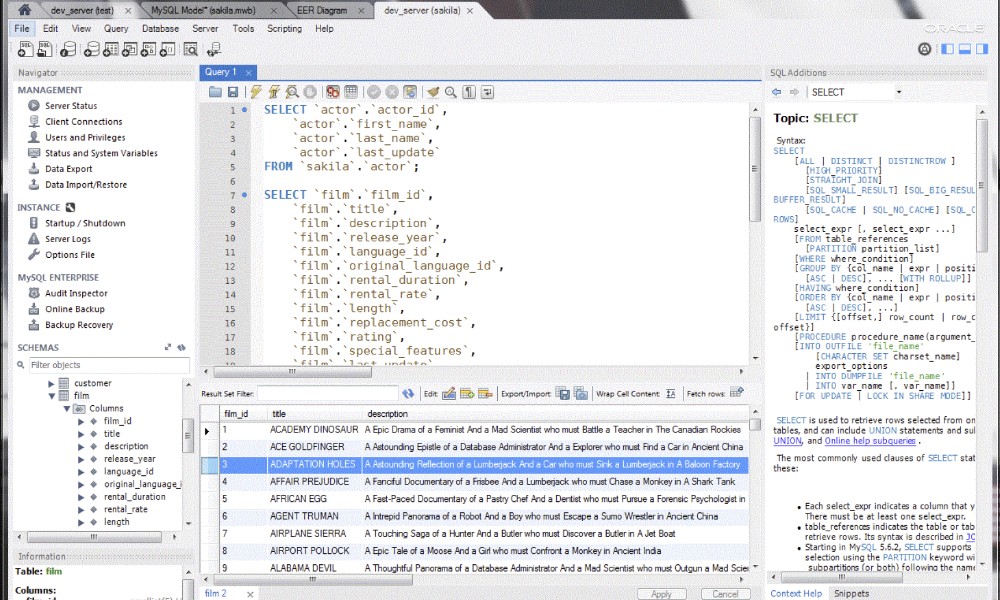Focus the Result Set Filter field
The height and width of the screenshot is (600, 1000).
point(327,393)
